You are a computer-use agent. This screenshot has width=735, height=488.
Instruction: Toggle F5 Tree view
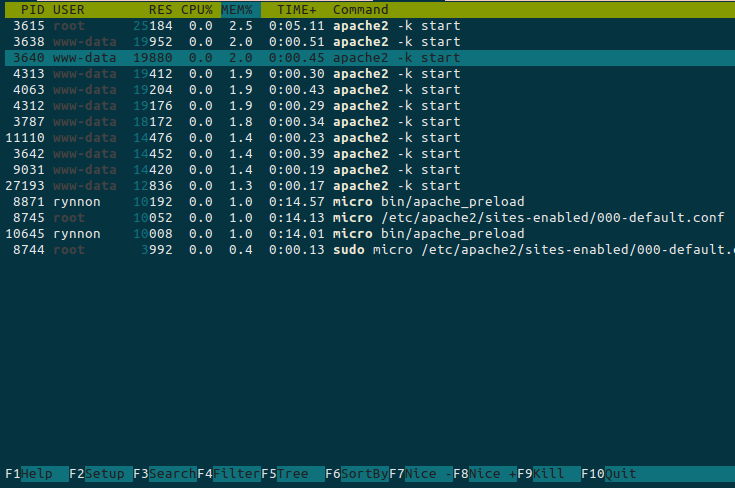tap(292, 473)
